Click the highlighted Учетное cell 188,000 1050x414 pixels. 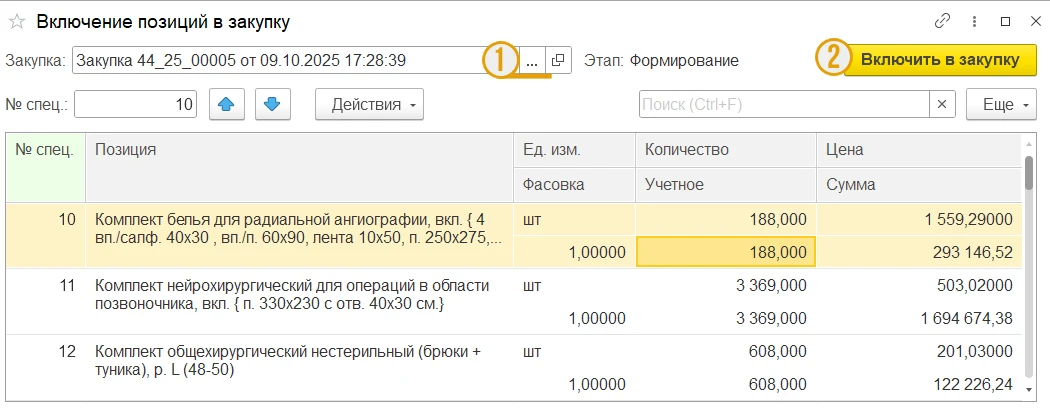coord(726,253)
